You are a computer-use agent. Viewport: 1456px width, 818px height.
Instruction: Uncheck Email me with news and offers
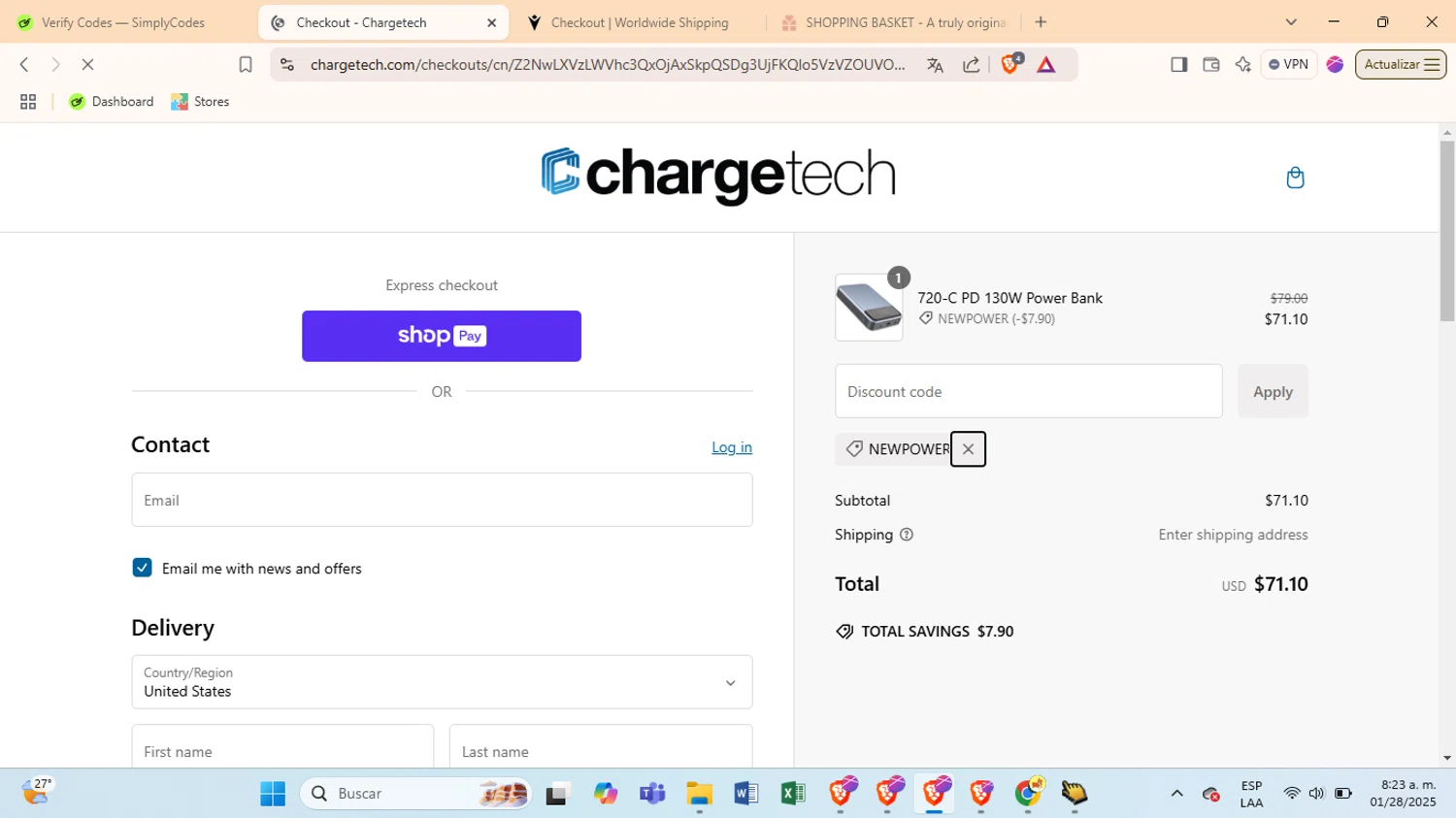(142, 568)
